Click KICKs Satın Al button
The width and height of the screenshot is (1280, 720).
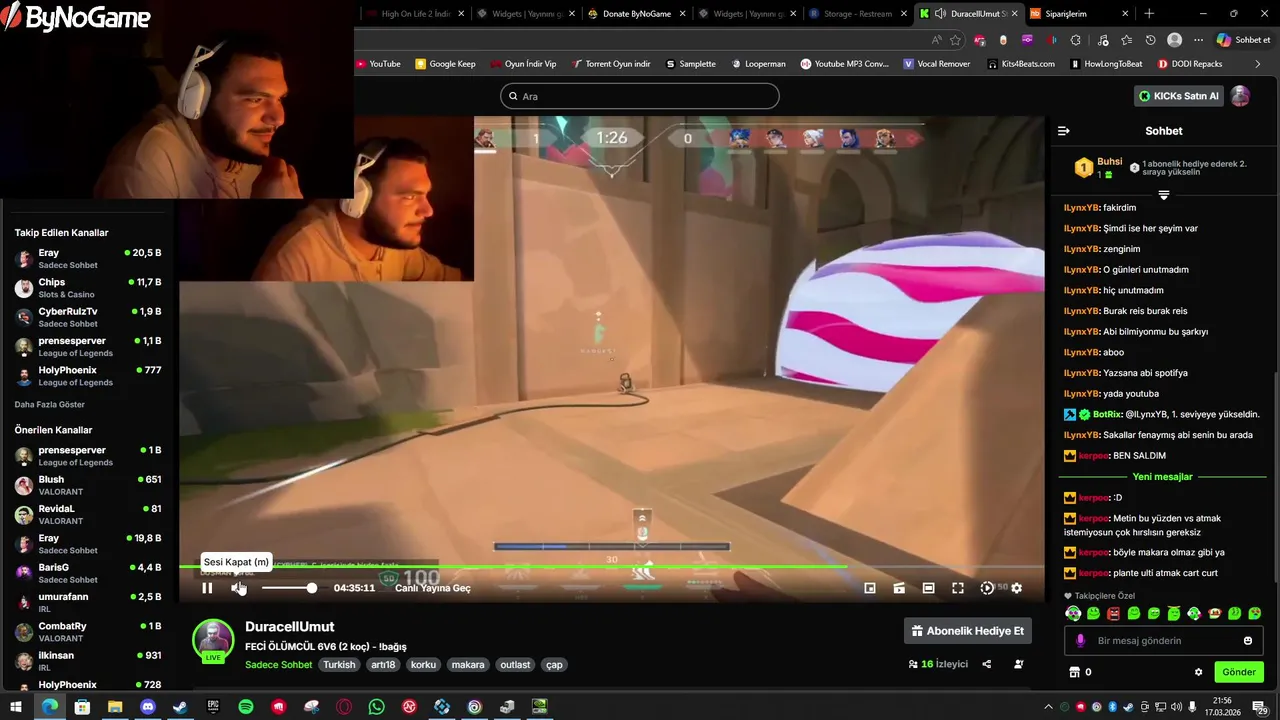click(1179, 96)
